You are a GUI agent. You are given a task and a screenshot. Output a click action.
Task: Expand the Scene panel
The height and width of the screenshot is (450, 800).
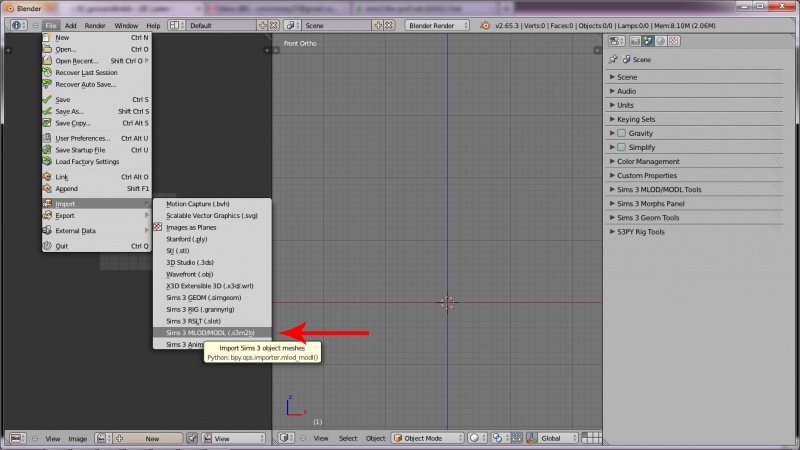(695, 77)
